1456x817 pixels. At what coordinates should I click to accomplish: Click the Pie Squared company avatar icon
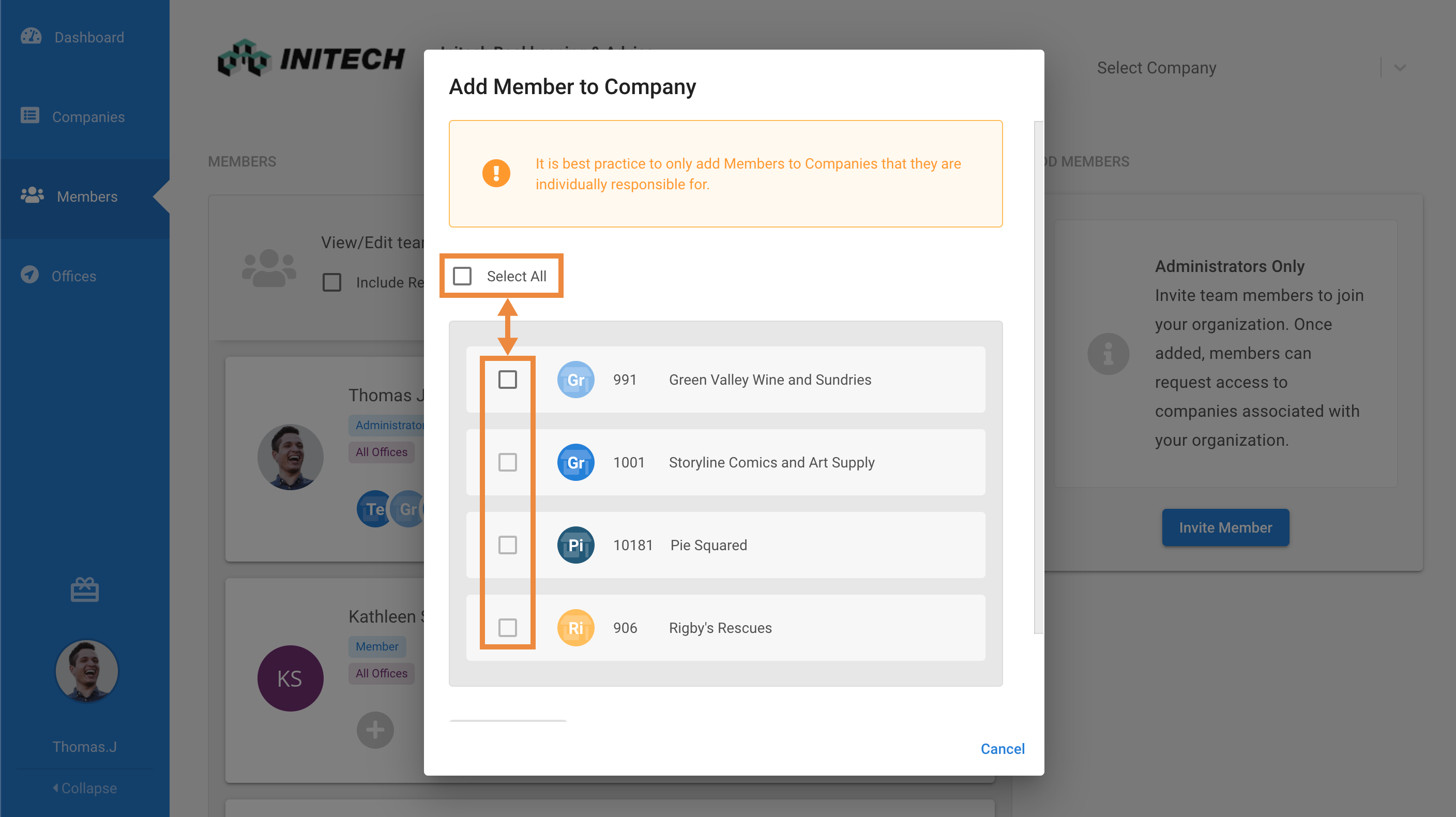pyautogui.click(x=575, y=545)
